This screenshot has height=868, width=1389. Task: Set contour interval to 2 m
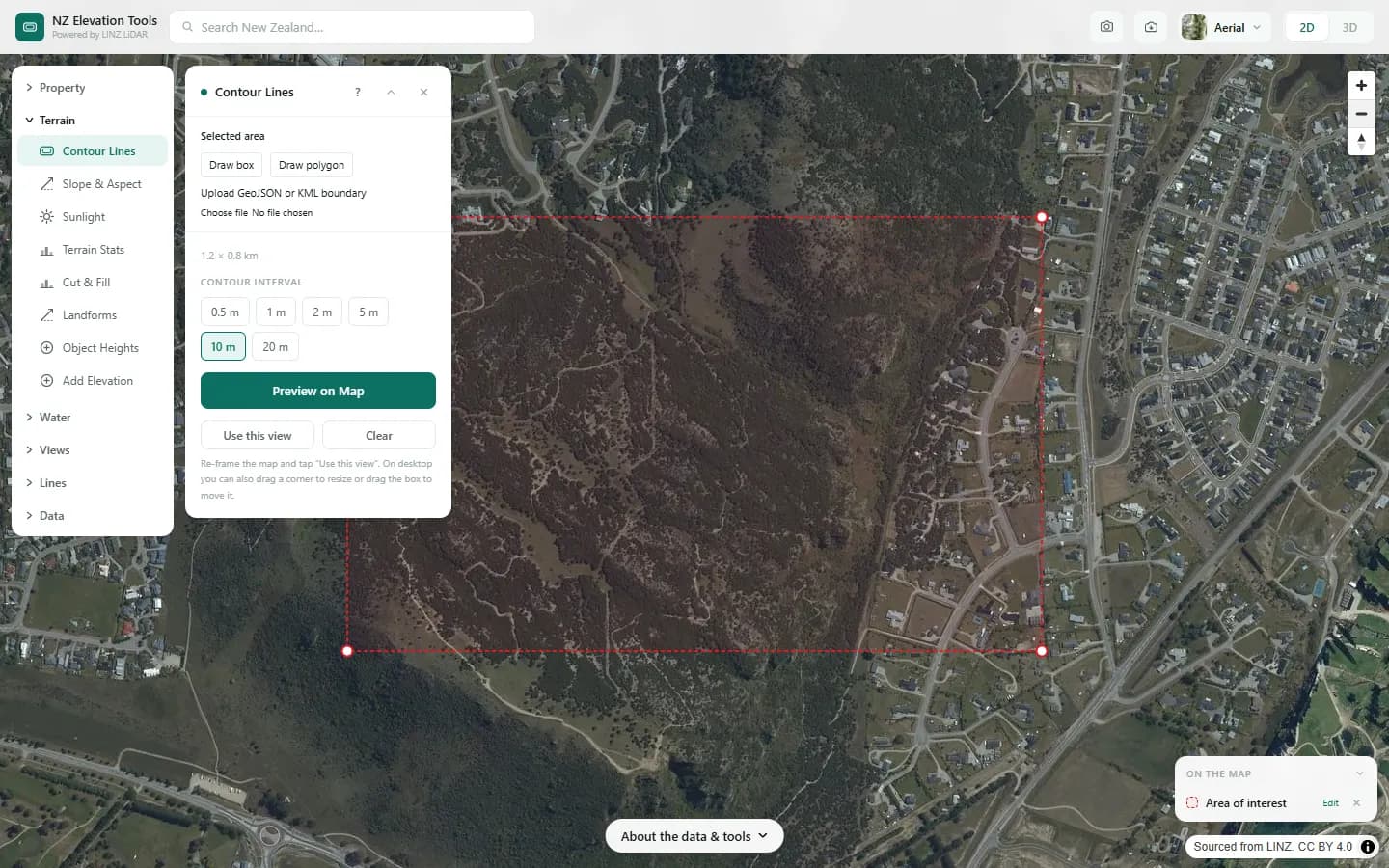click(x=322, y=312)
